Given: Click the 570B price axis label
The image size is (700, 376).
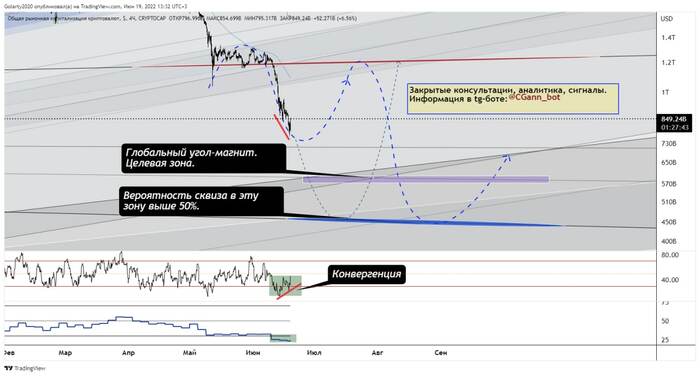Looking at the screenshot, I should pyautogui.click(x=669, y=184).
